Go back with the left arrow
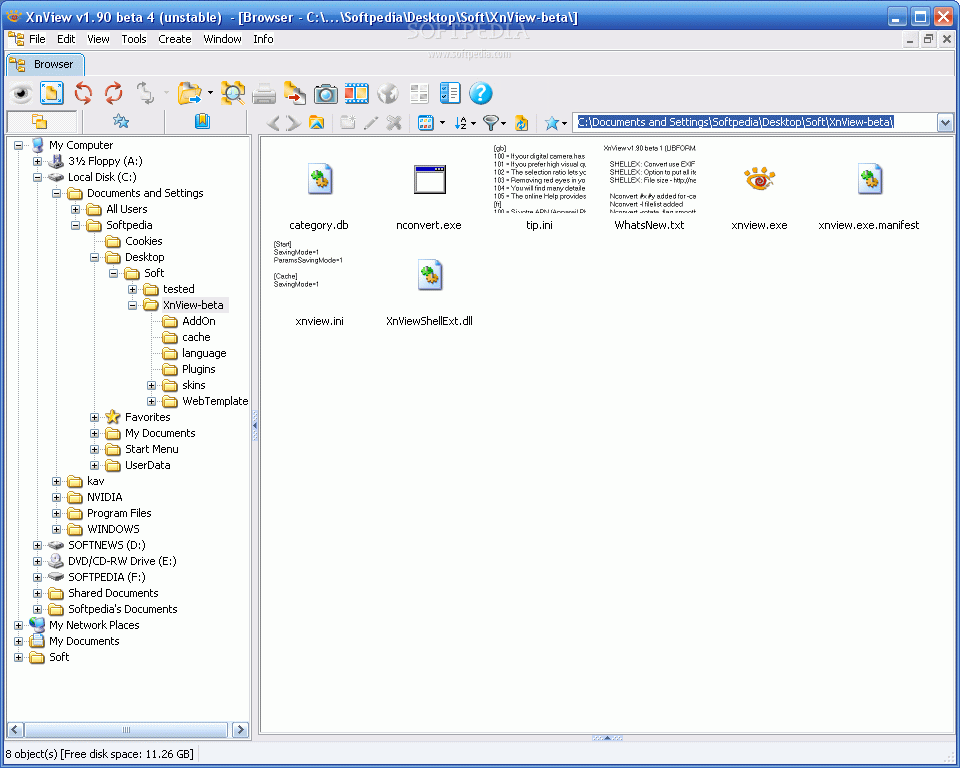Viewport: 960px width, 768px height. (x=274, y=123)
